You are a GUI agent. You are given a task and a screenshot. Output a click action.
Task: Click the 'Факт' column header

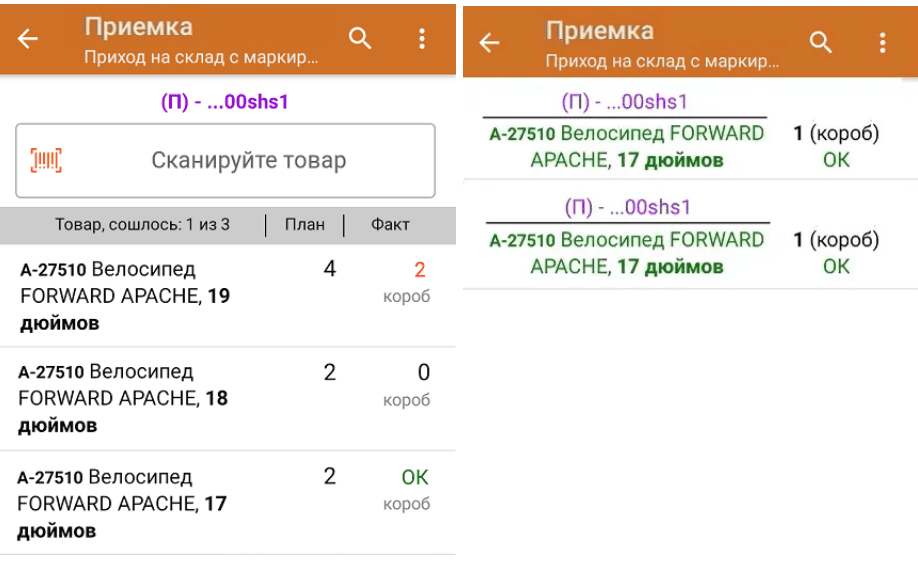click(390, 225)
